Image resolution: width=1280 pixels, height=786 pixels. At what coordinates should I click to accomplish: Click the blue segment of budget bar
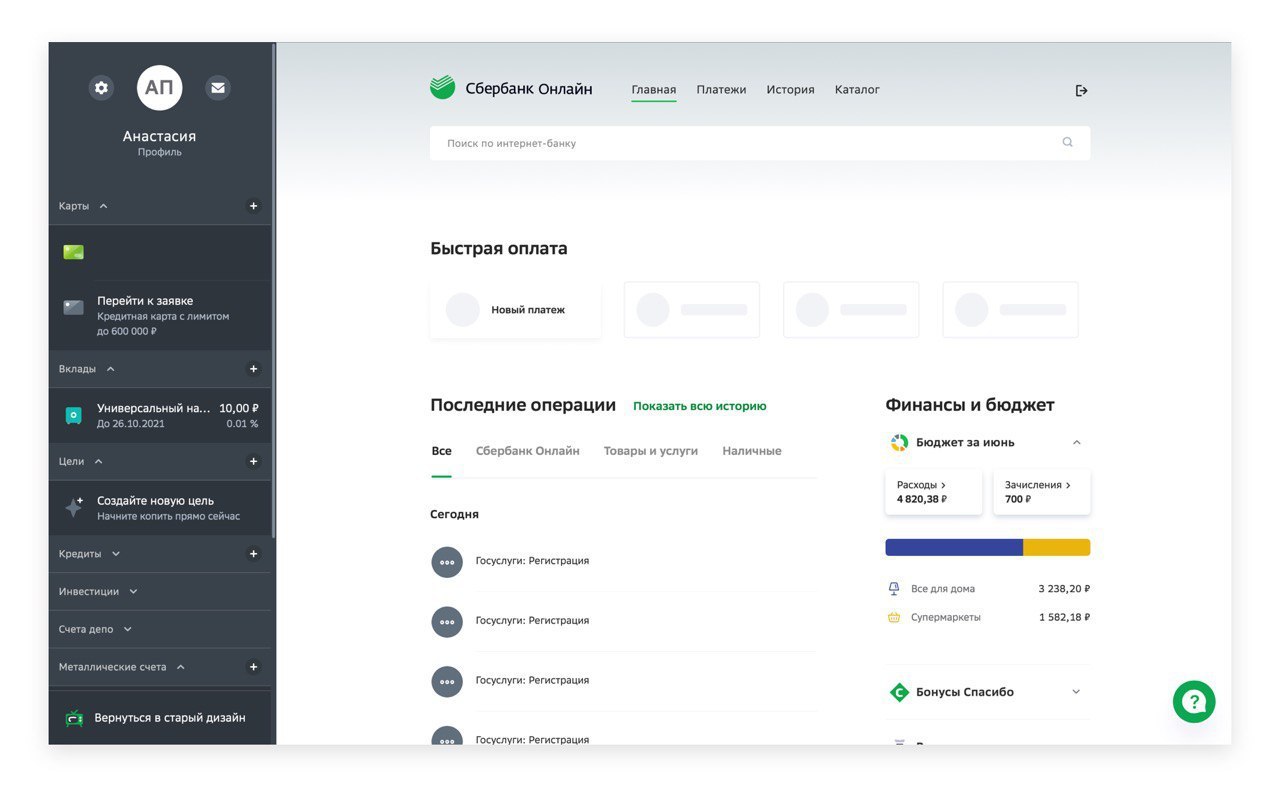pos(953,547)
